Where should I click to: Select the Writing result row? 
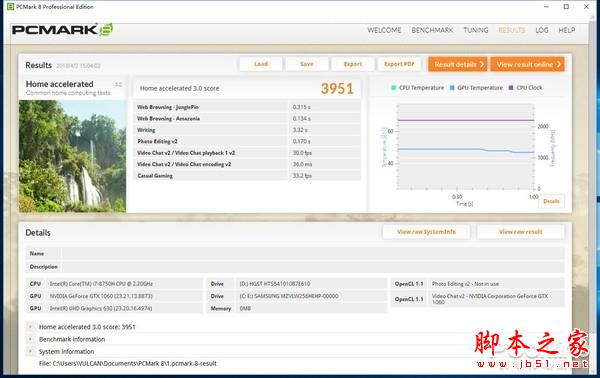(247, 130)
